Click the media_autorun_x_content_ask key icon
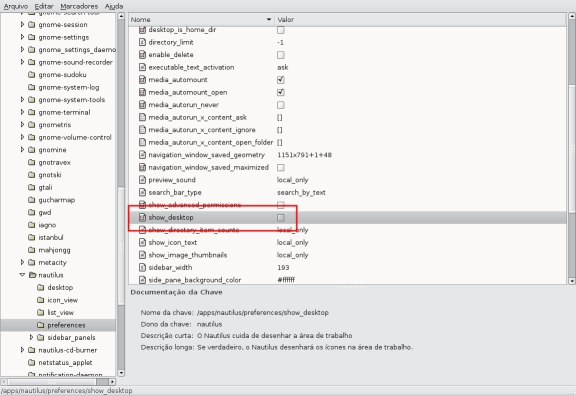Viewport: 576px width, 396px height. [142, 117]
